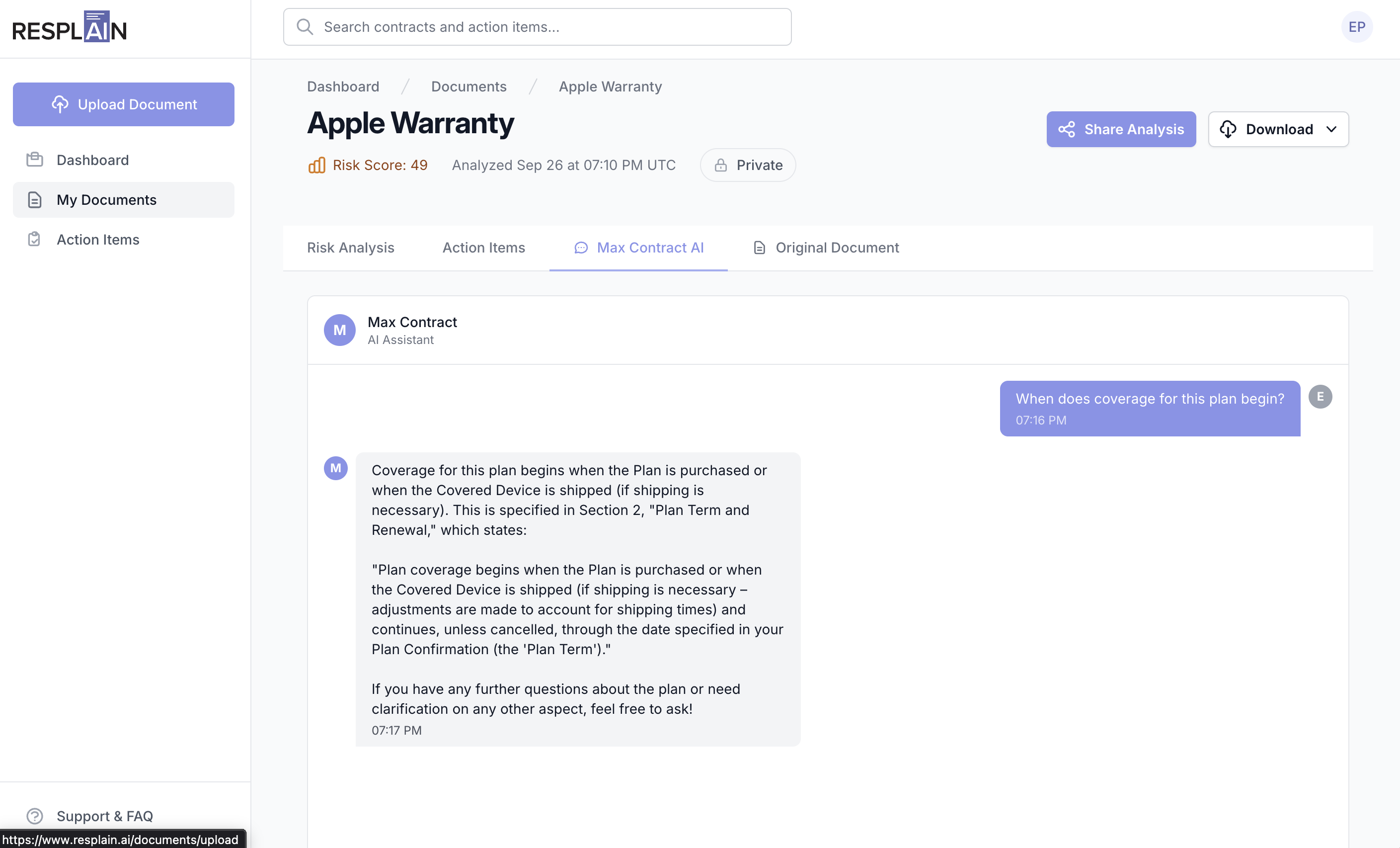Switch to the Action Items tab

pos(483,248)
